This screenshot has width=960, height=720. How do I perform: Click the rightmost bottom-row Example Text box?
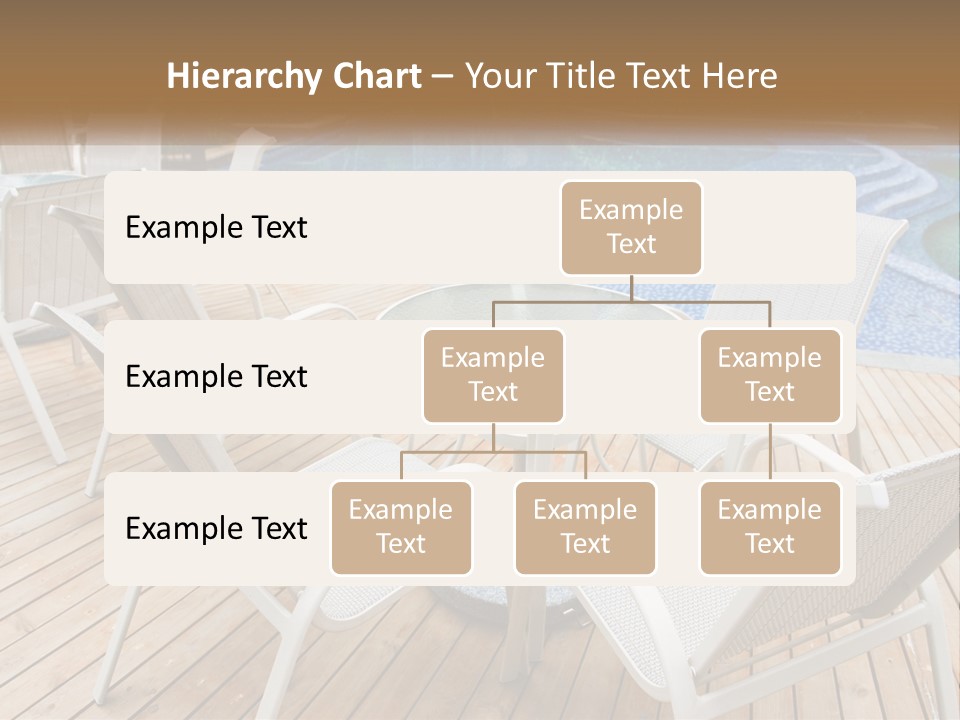coord(770,528)
